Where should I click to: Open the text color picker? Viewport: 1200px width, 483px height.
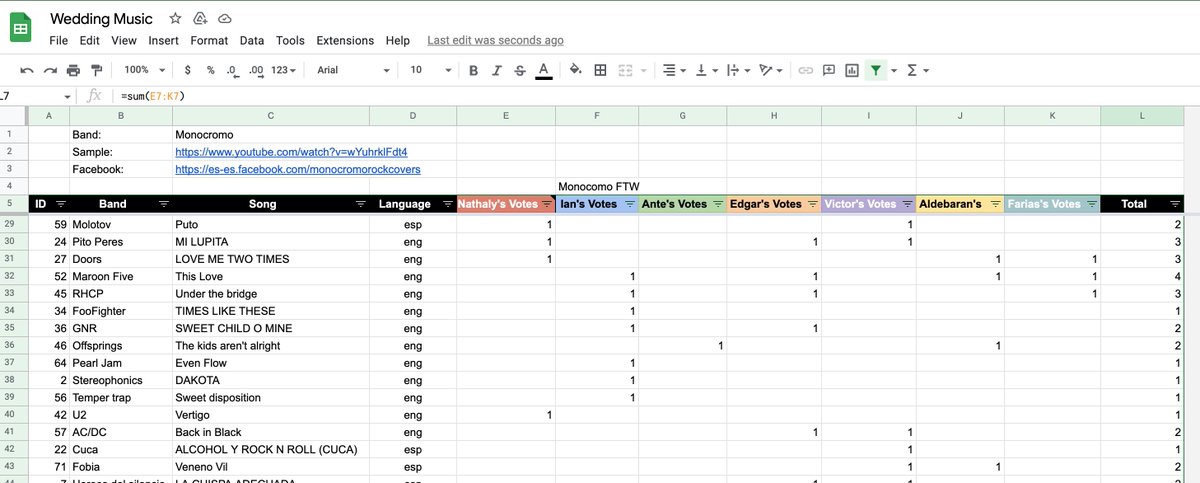click(x=543, y=70)
